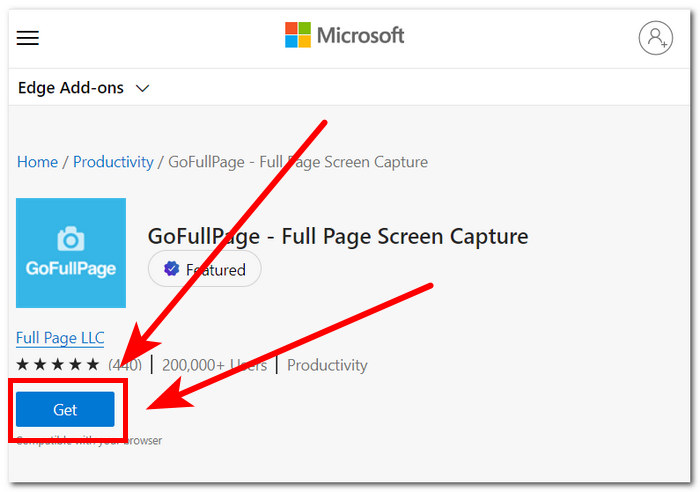Click the Featured badge
The image size is (700, 492).
pyautogui.click(x=204, y=269)
